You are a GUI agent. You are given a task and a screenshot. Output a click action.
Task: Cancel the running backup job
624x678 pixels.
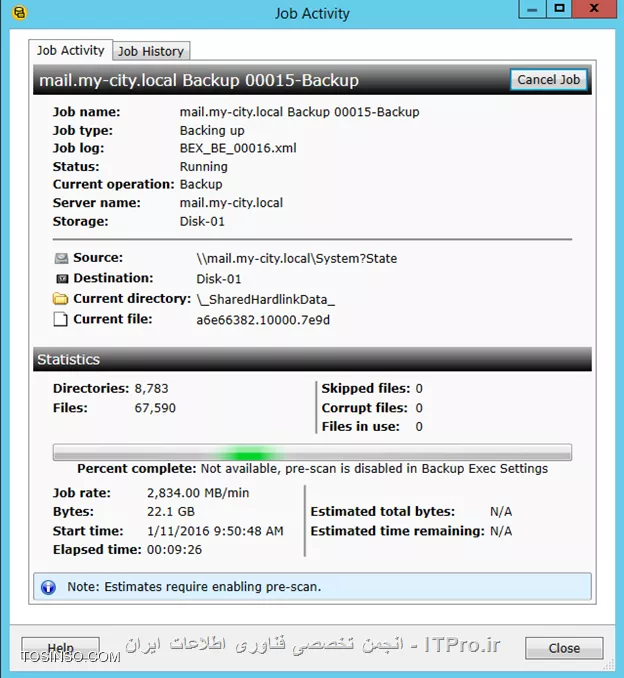coord(548,80)
